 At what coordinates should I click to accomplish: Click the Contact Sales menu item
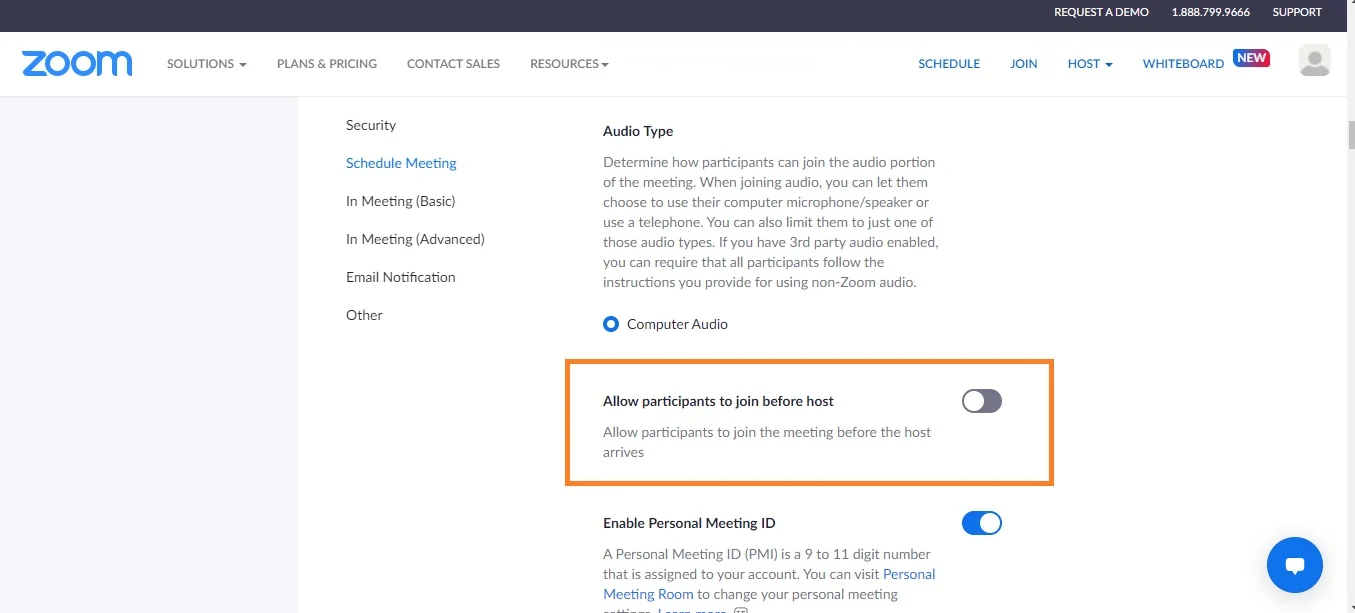pyautogui.click(x=453, y=63)
